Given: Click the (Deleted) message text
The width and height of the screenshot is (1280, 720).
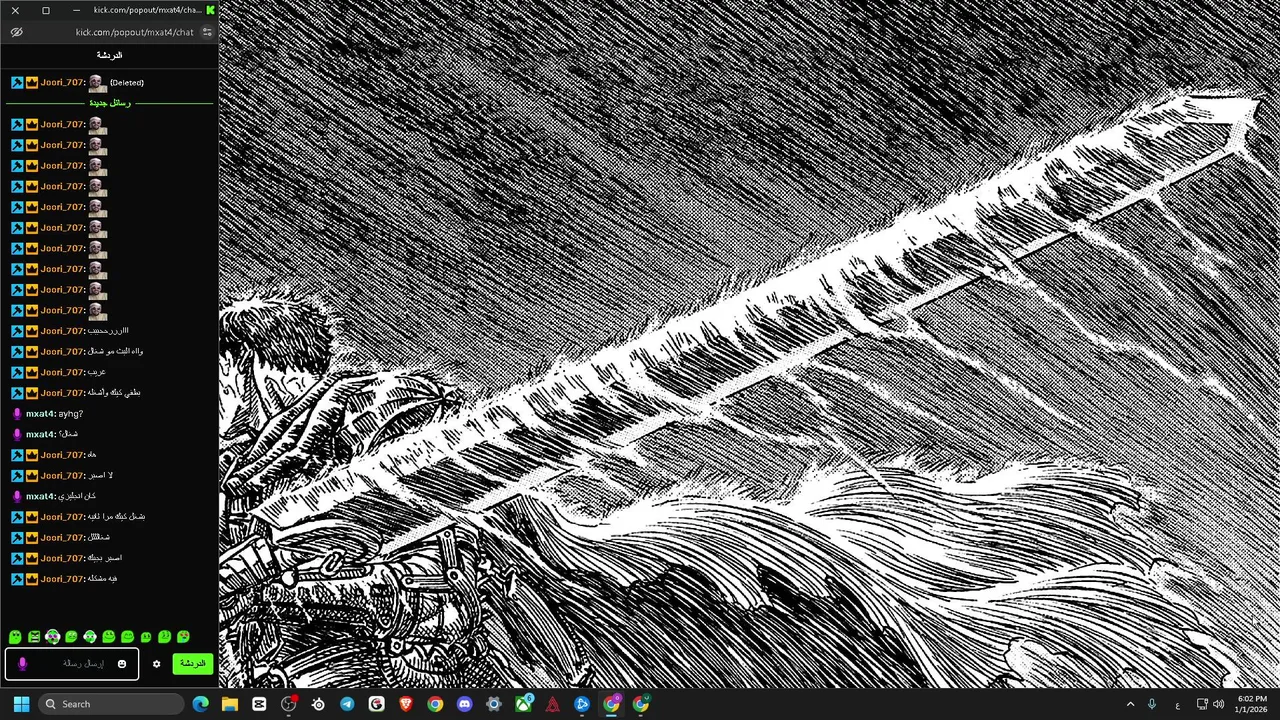Looking at the screenshot, I should (127, 83).
